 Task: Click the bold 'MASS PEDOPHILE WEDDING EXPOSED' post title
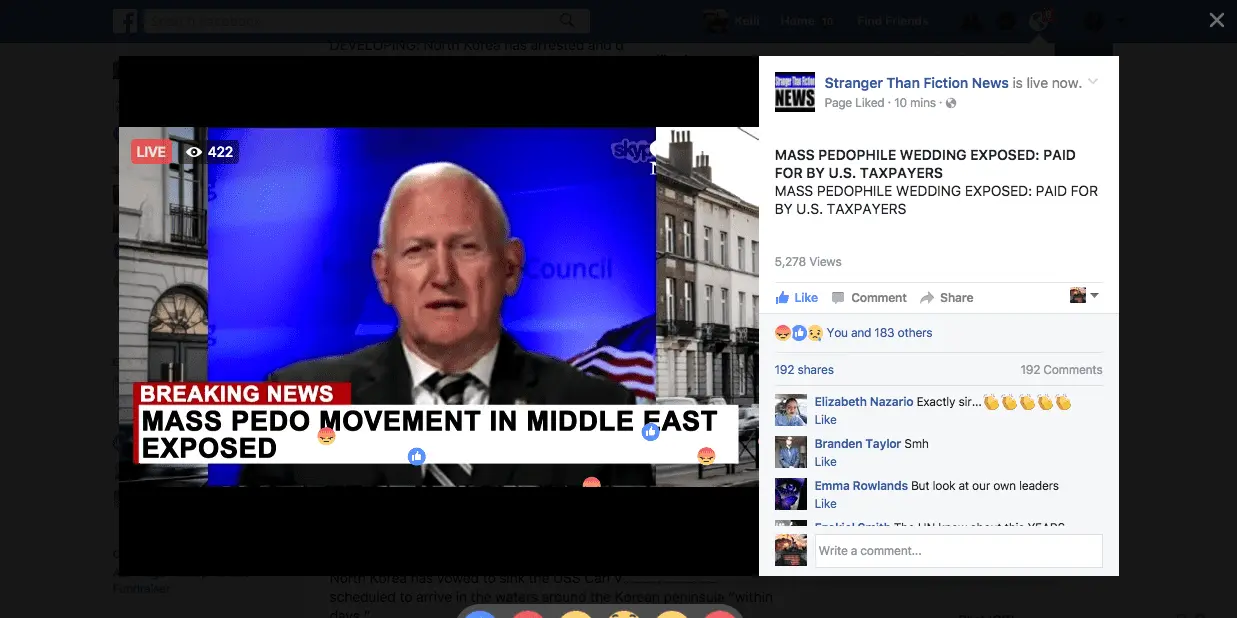pos(925,164)
